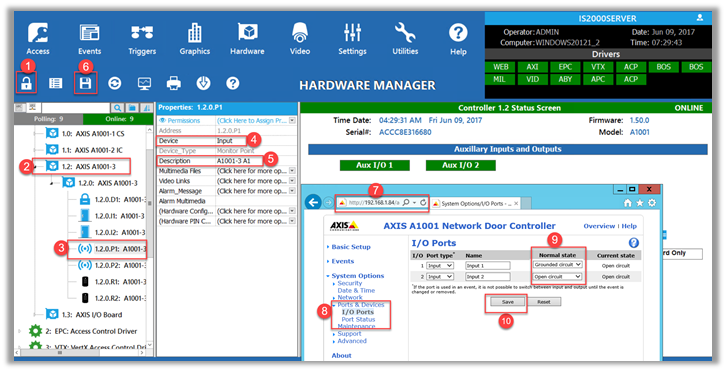Open Permissions dropdown arrow in properties
This screenshot has height=372, width=726.
point(292,120)
